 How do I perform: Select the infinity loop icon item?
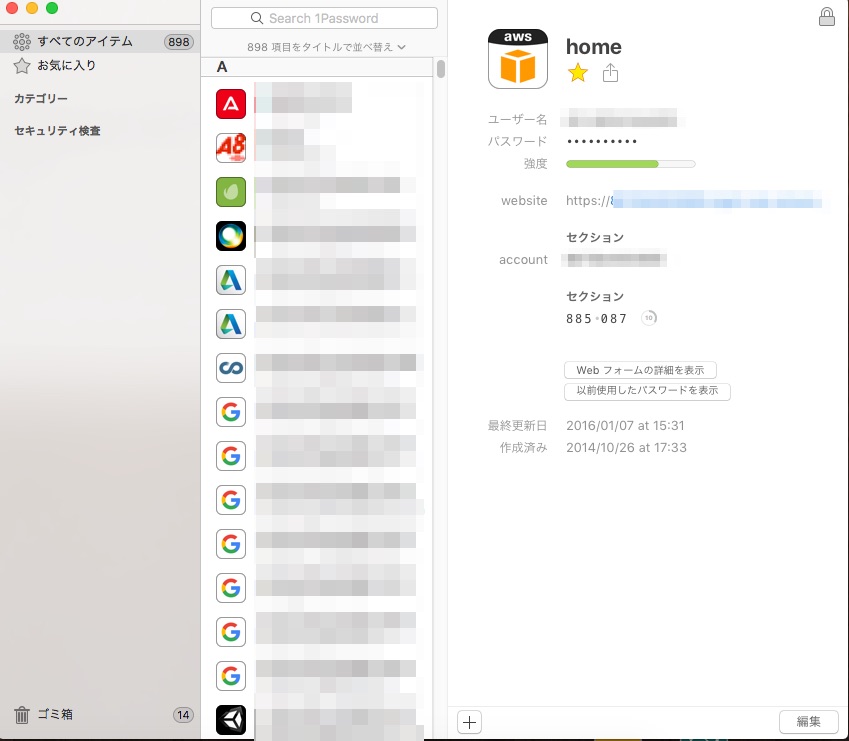(231, 368)
